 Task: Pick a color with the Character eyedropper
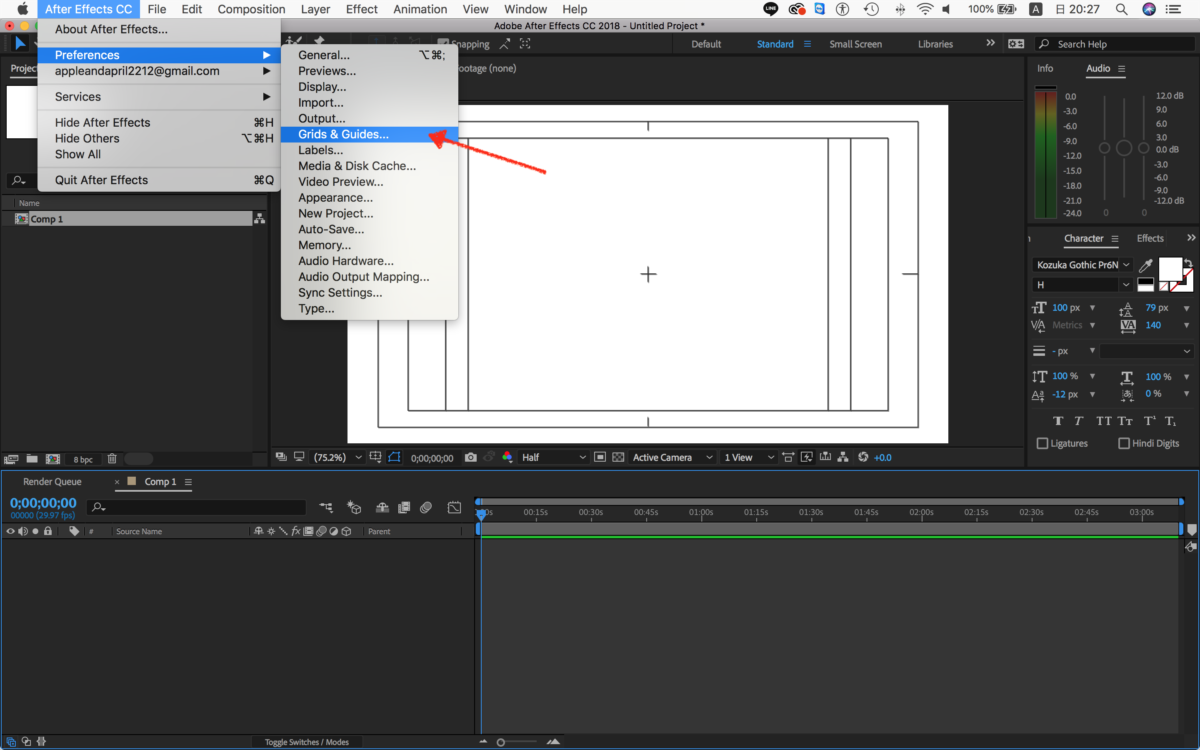(1145, 265)
